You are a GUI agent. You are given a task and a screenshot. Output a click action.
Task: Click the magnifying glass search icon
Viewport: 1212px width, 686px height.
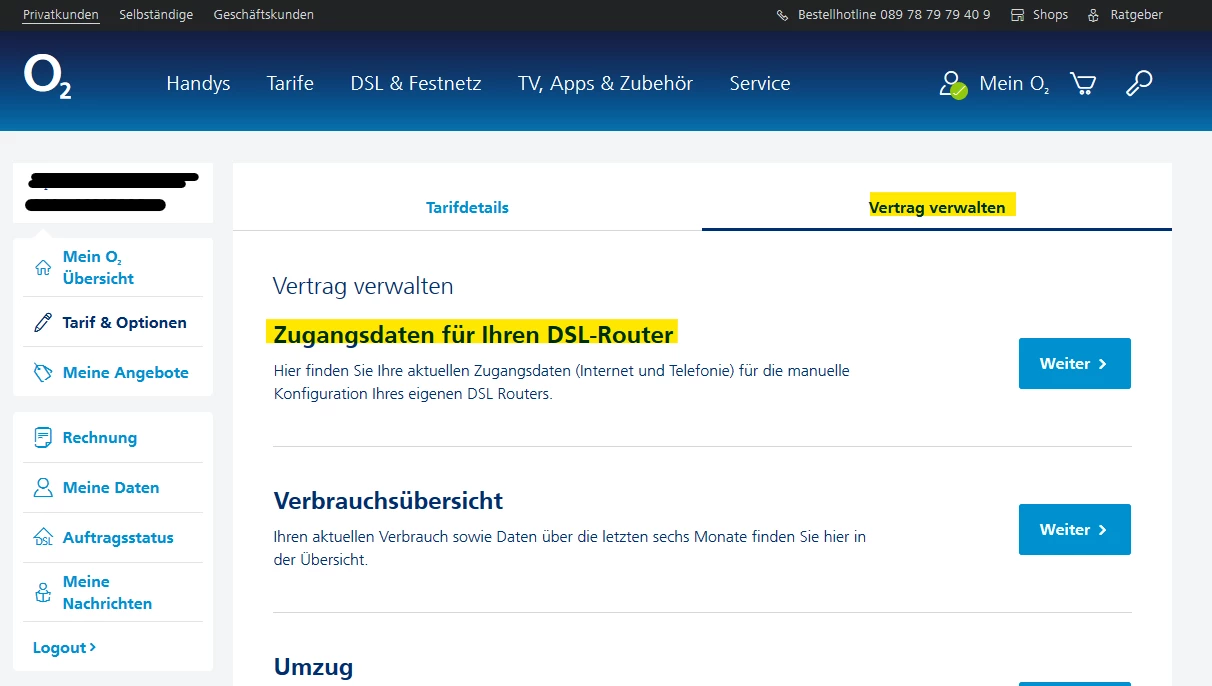pos(1139,83)
